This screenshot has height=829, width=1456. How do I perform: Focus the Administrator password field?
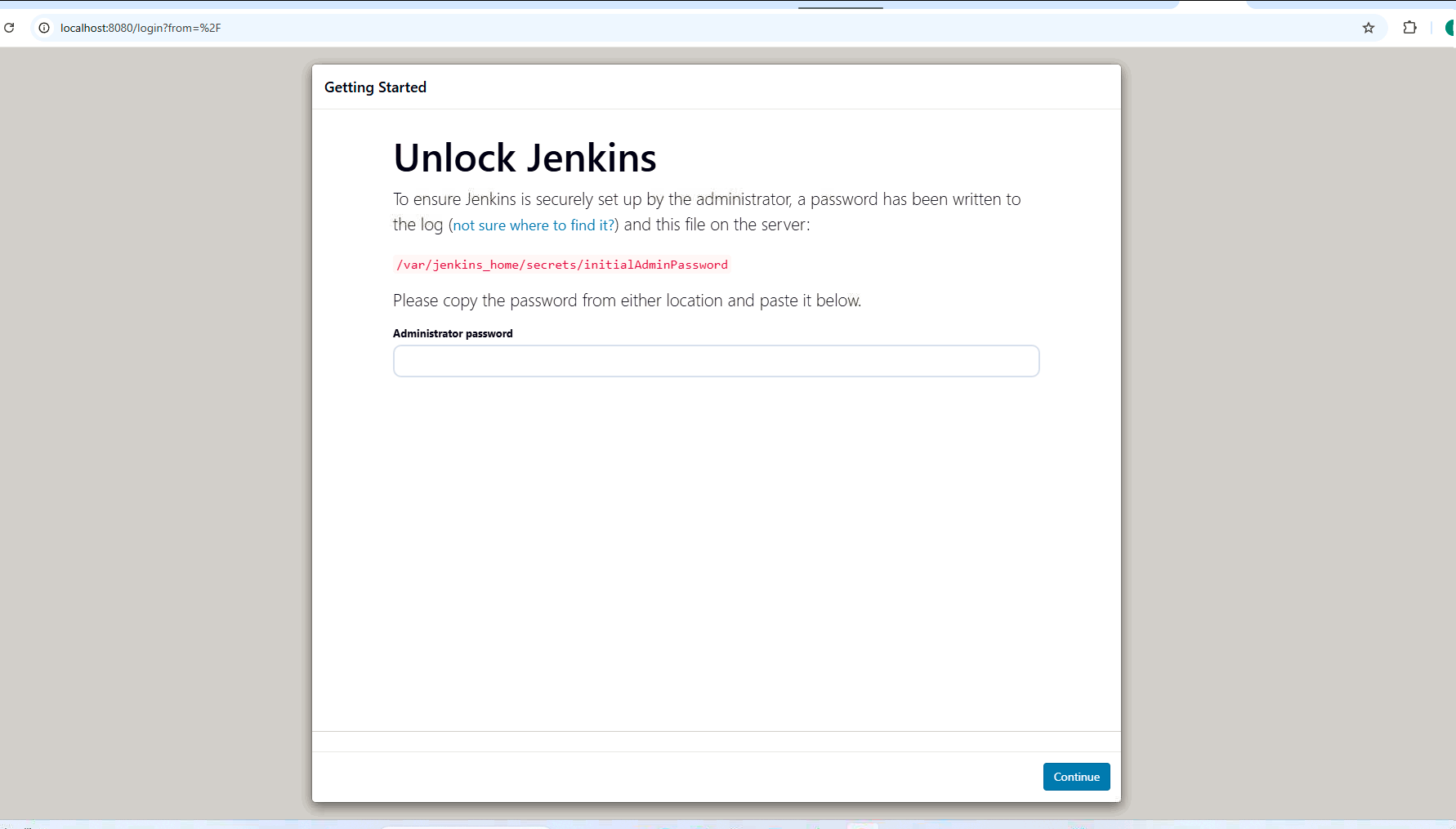(x=716, y=361)
